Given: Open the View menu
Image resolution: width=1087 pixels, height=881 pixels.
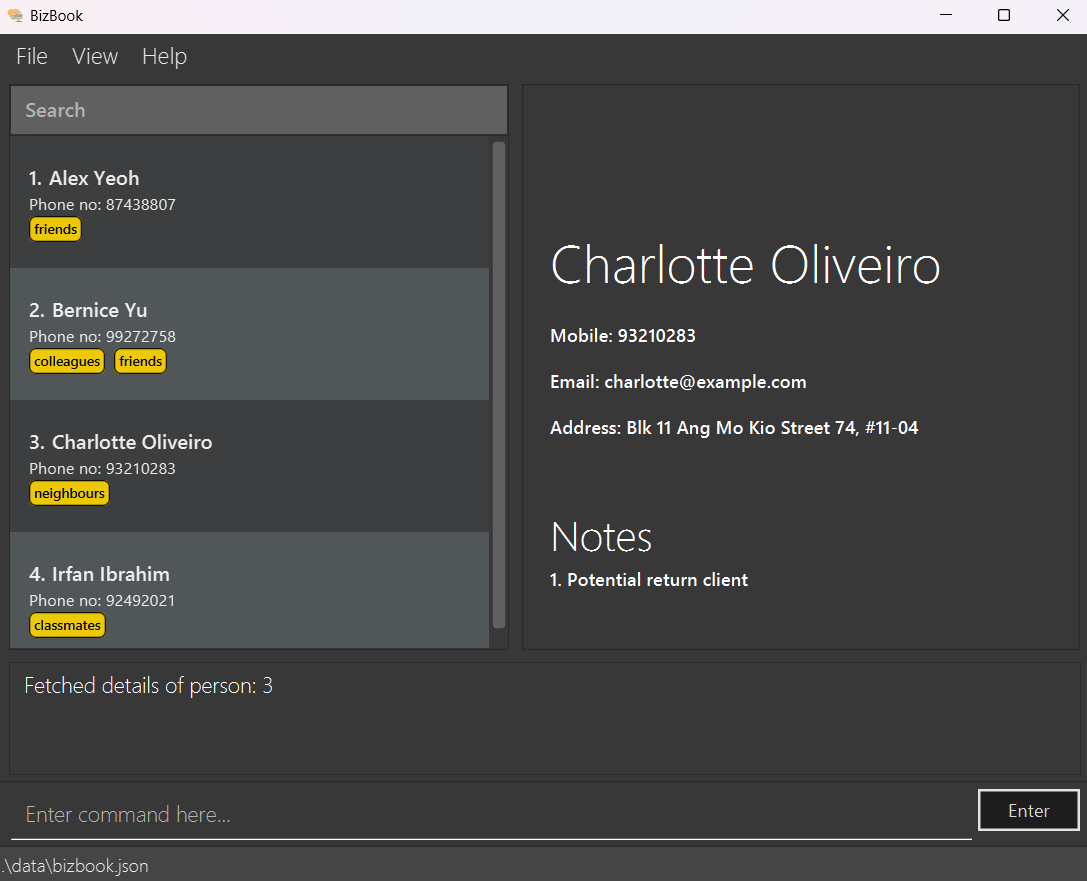Looking at the screenshot, I should (x=95, y=57).
